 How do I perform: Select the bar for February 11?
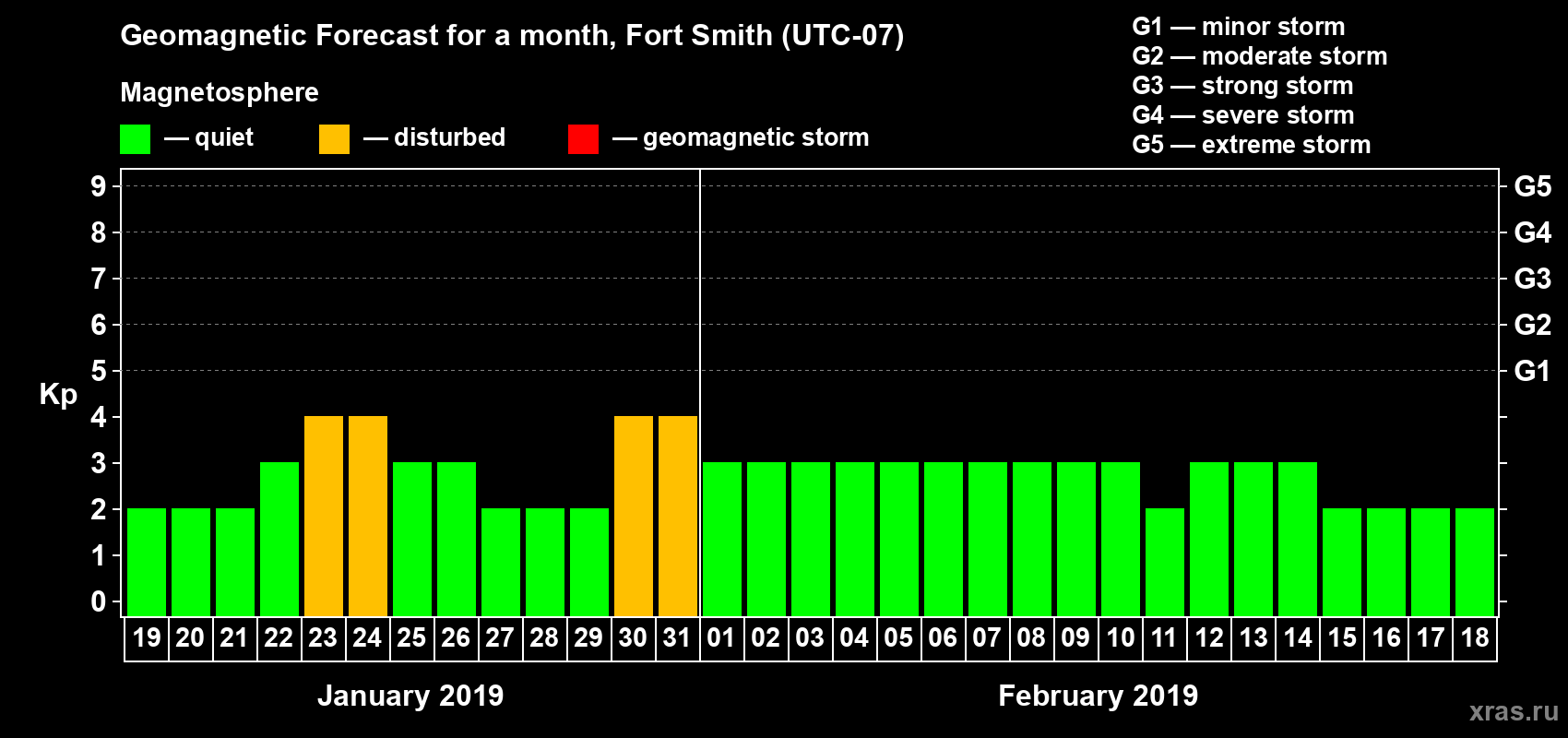point(1165,562)
